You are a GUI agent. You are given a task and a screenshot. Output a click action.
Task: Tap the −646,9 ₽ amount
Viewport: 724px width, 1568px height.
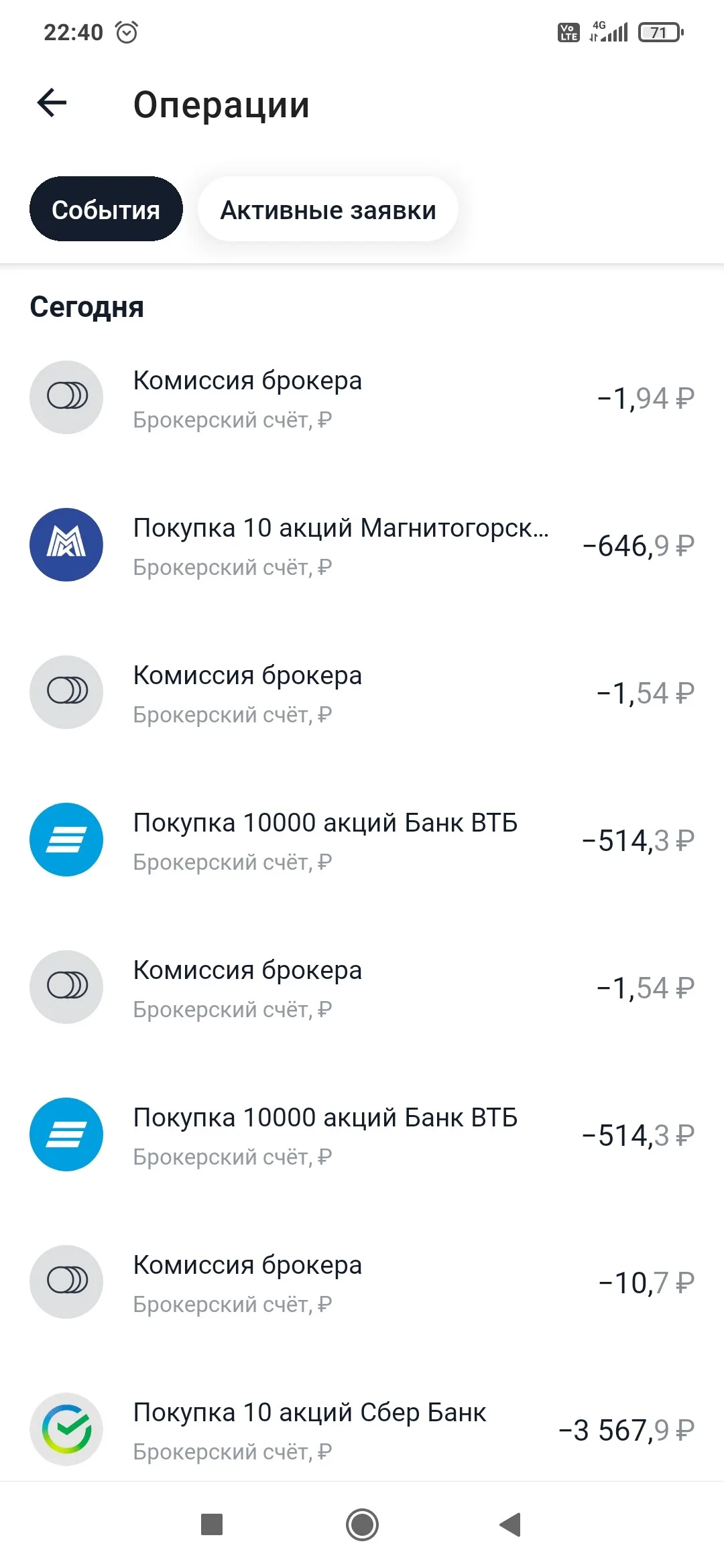(x=638, y=545)
